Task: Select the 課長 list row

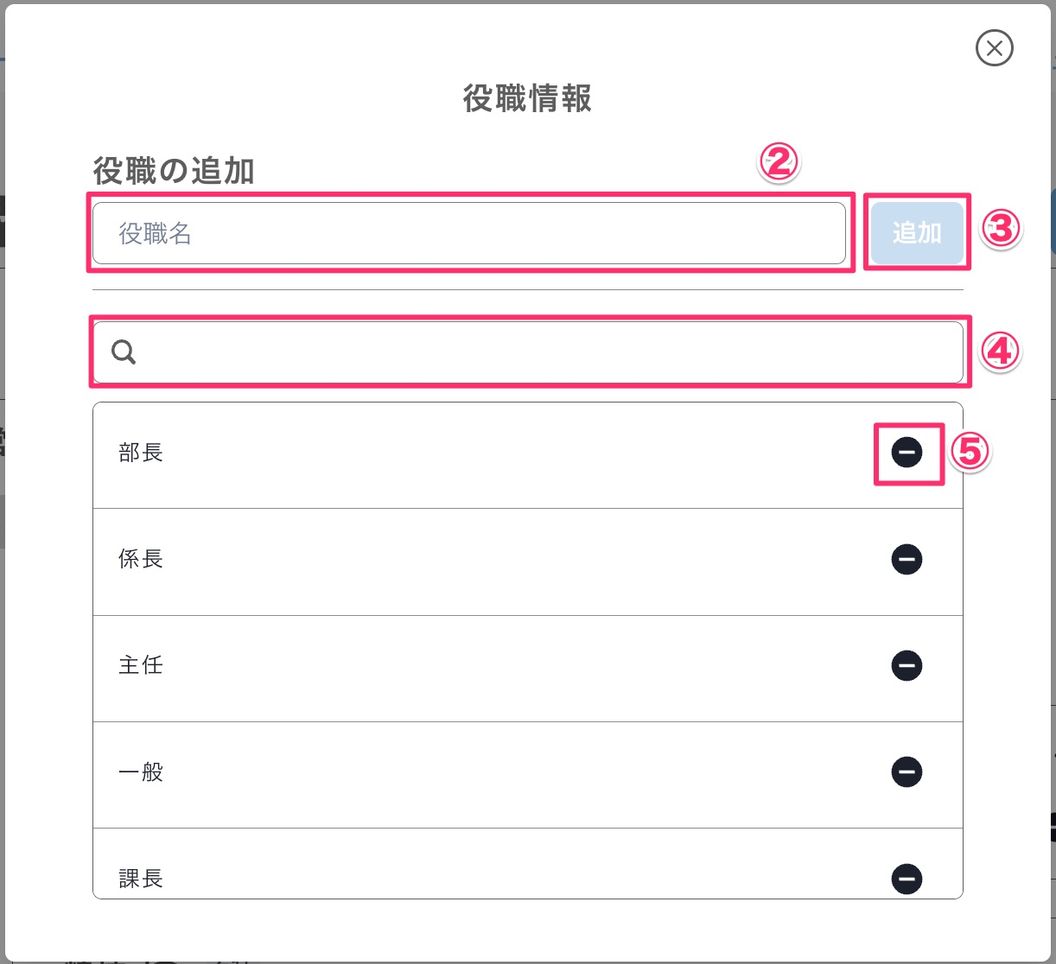Action: (x=528, y=864)
